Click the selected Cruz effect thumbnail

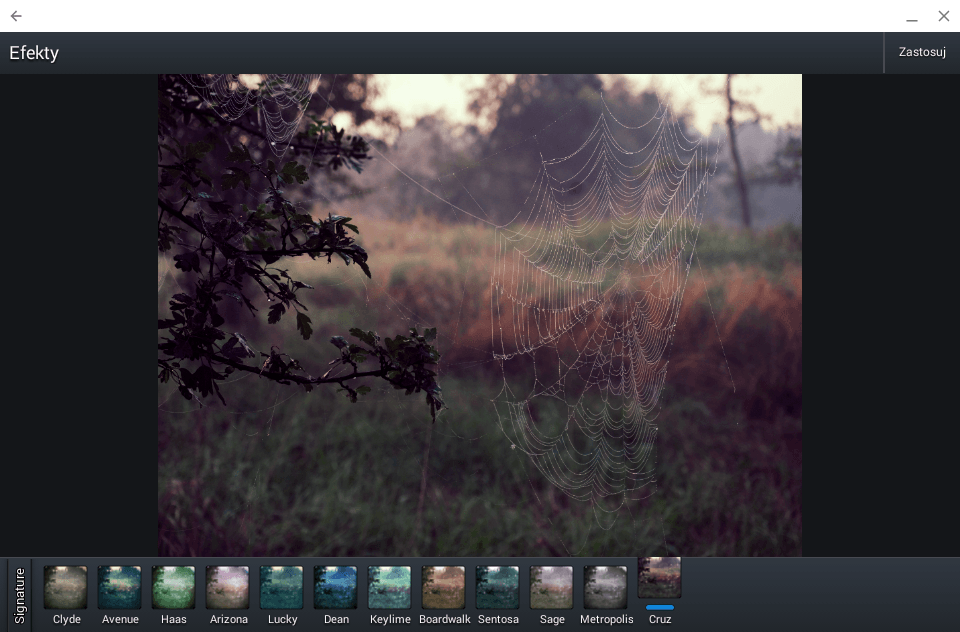pyautogui.click(x=659, y=577)
